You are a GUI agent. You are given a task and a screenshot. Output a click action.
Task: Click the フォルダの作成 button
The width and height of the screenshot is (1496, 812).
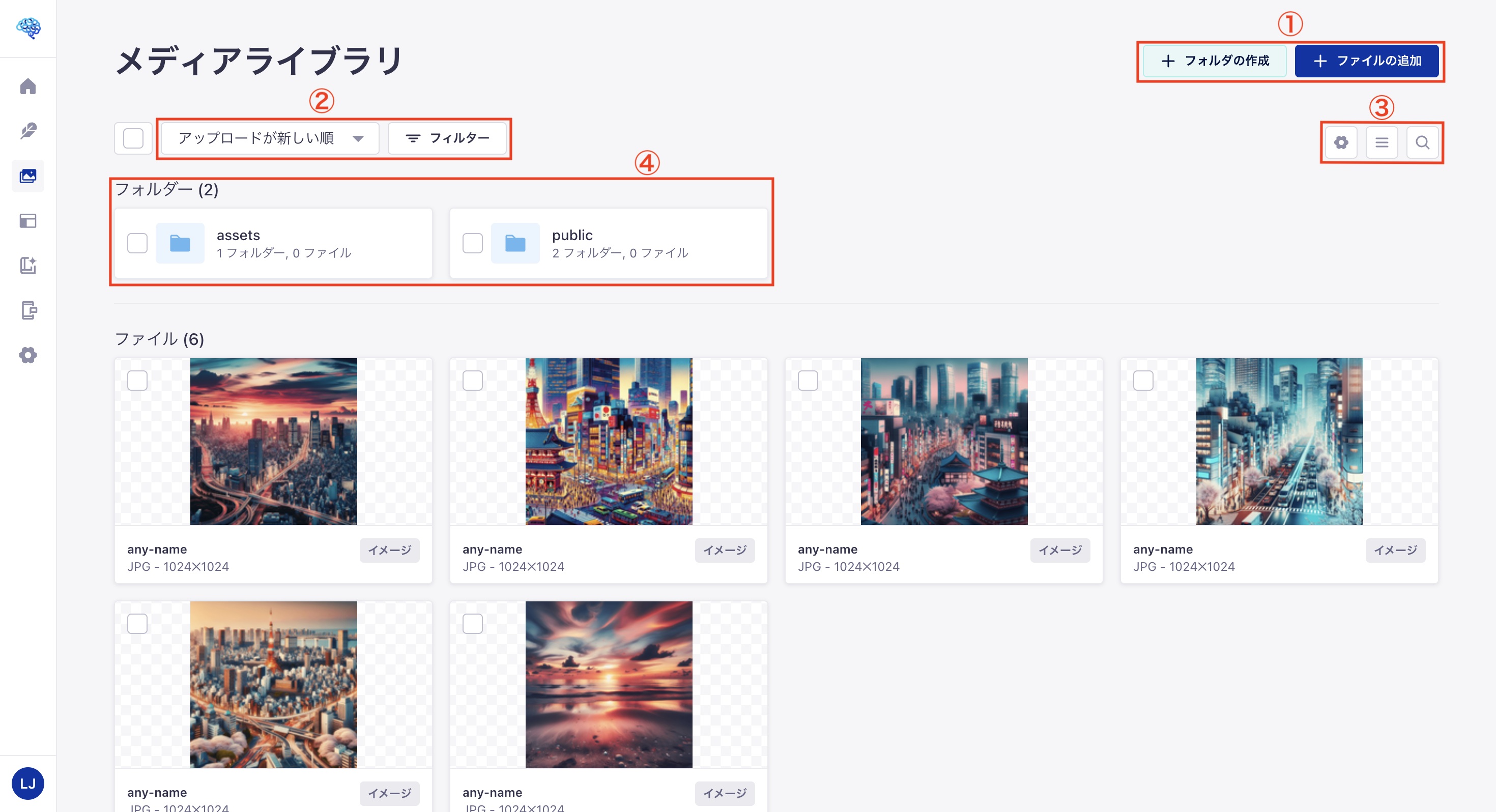[1215, 61]
